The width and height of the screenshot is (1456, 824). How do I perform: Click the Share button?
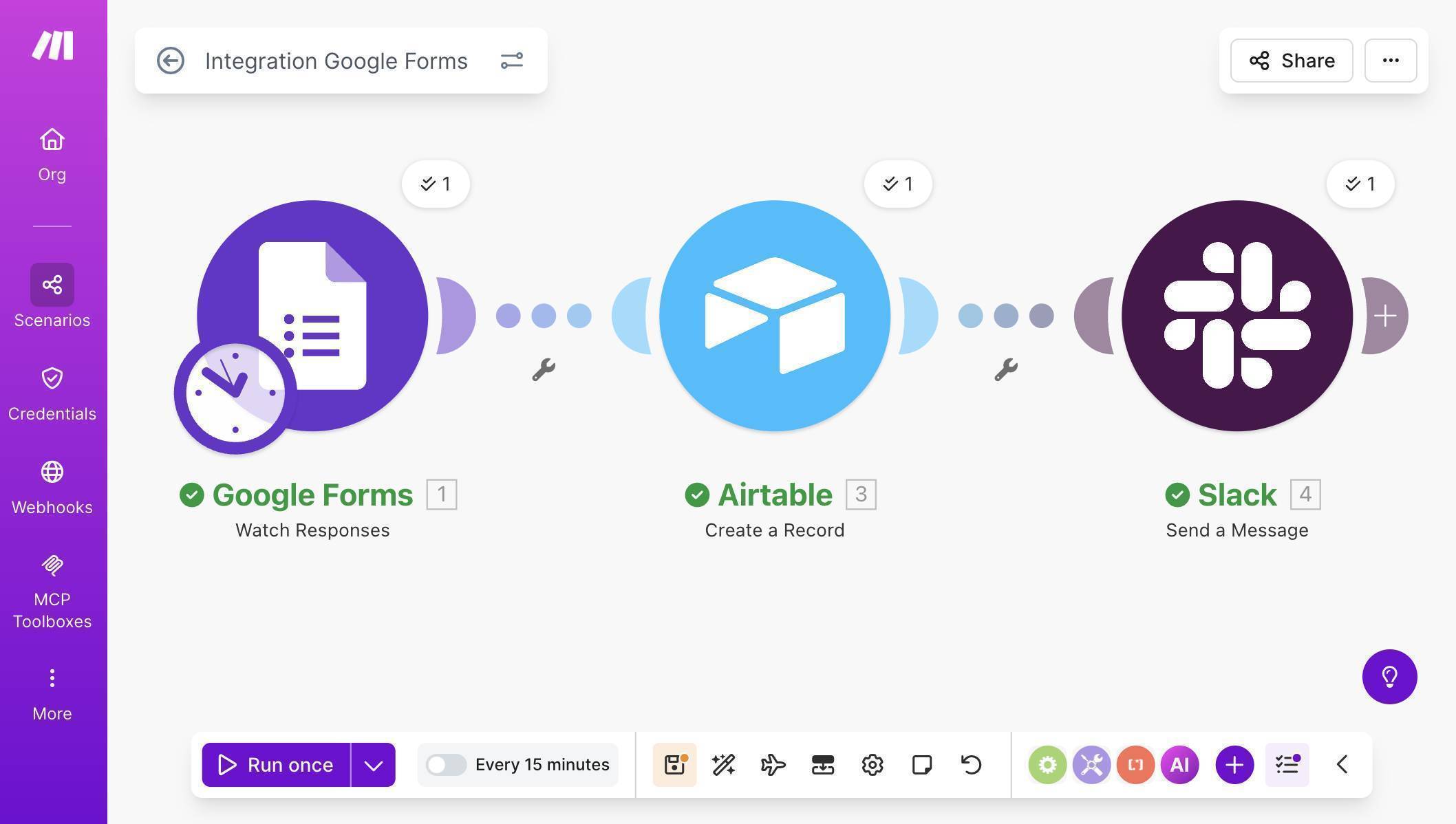(1291, 61)
